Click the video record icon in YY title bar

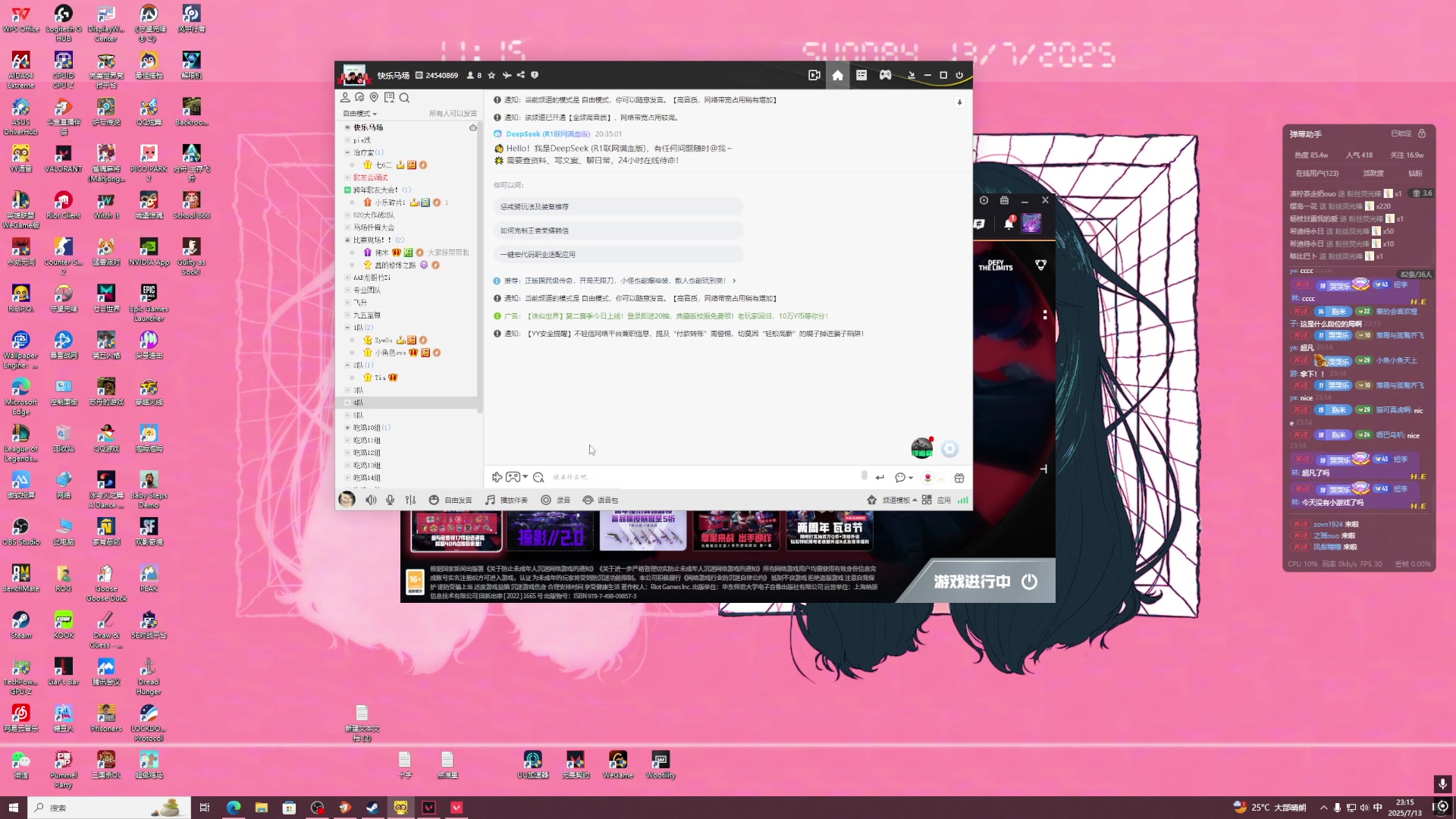[814, 75]
